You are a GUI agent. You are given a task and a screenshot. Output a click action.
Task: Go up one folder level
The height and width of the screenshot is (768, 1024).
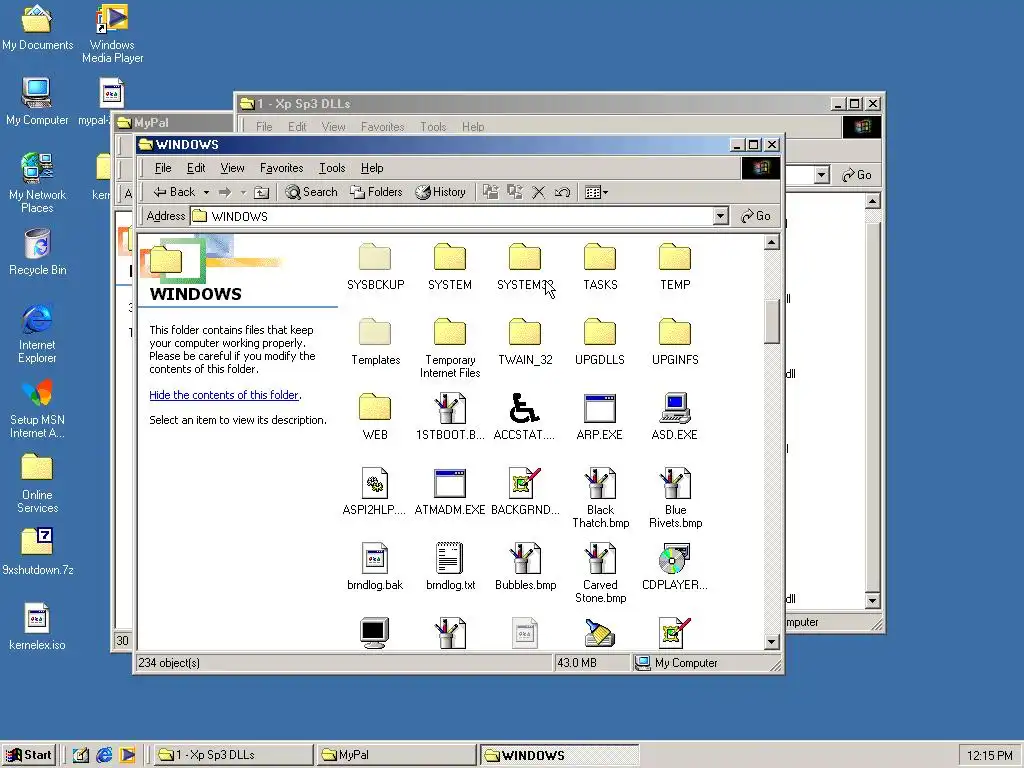pyautogui.click(x=261, y=192)
